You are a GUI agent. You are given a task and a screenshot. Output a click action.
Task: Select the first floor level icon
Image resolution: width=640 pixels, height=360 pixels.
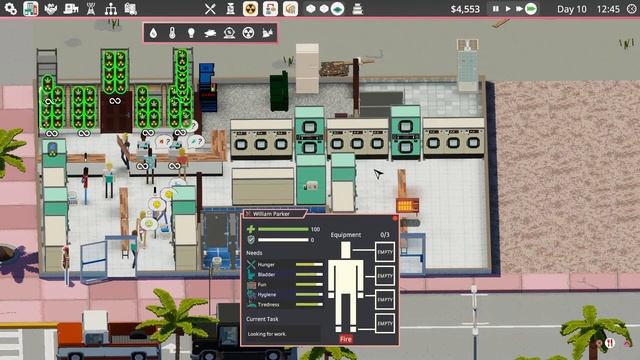coord(311,9)
